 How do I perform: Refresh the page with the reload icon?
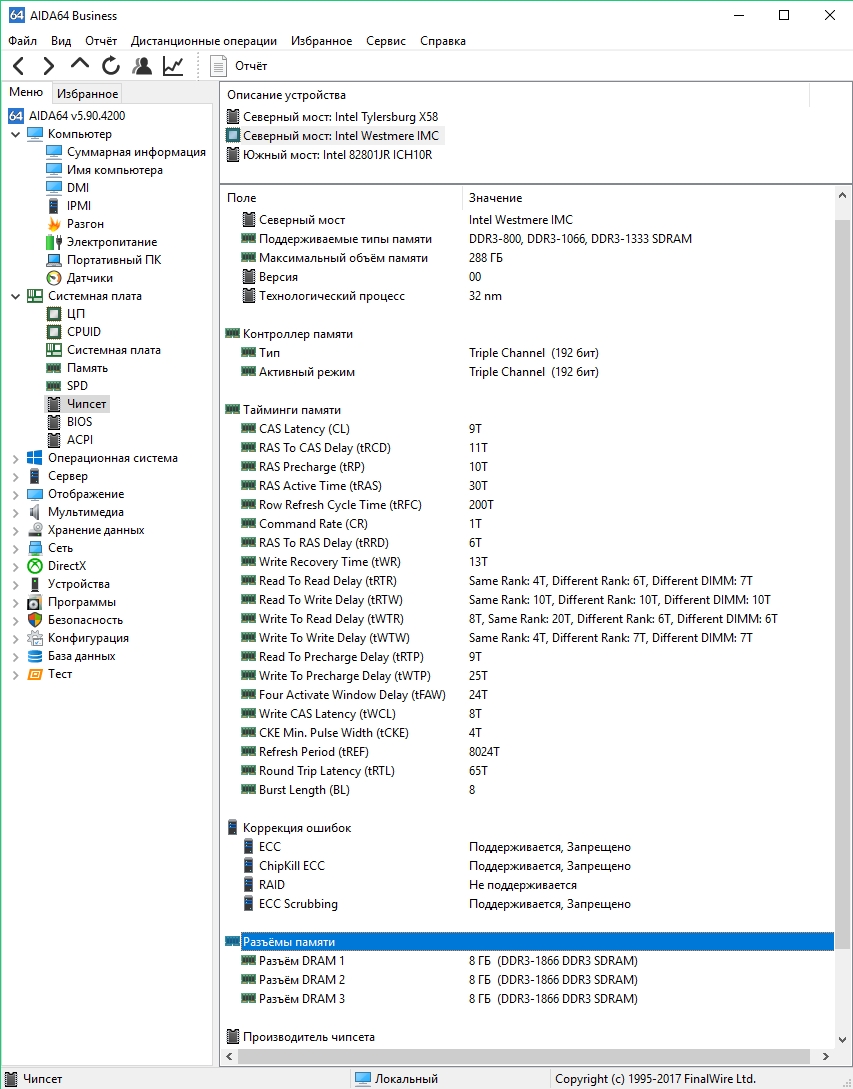click(111, 66)
